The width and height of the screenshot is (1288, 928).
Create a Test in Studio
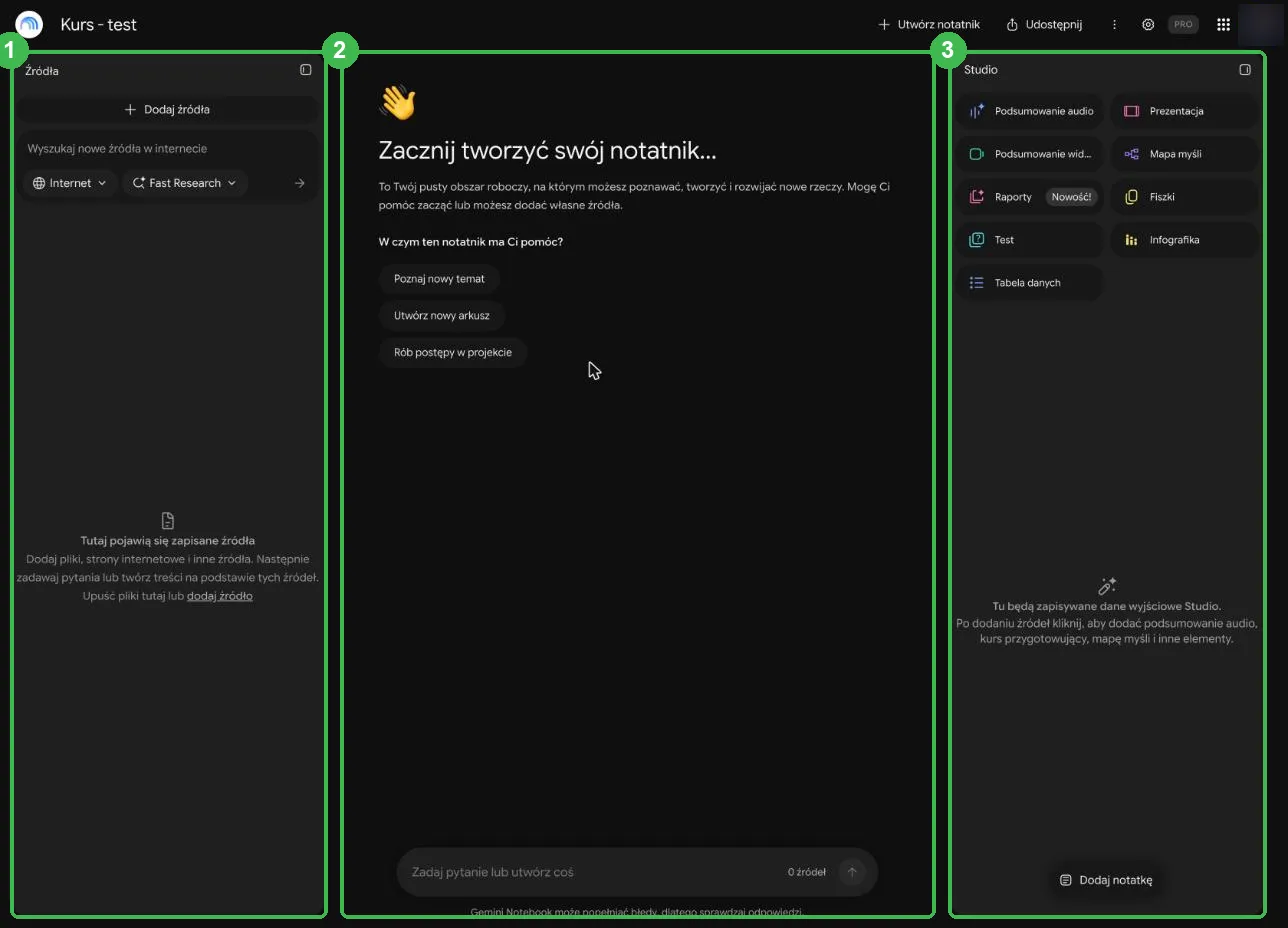point(1030,240)
